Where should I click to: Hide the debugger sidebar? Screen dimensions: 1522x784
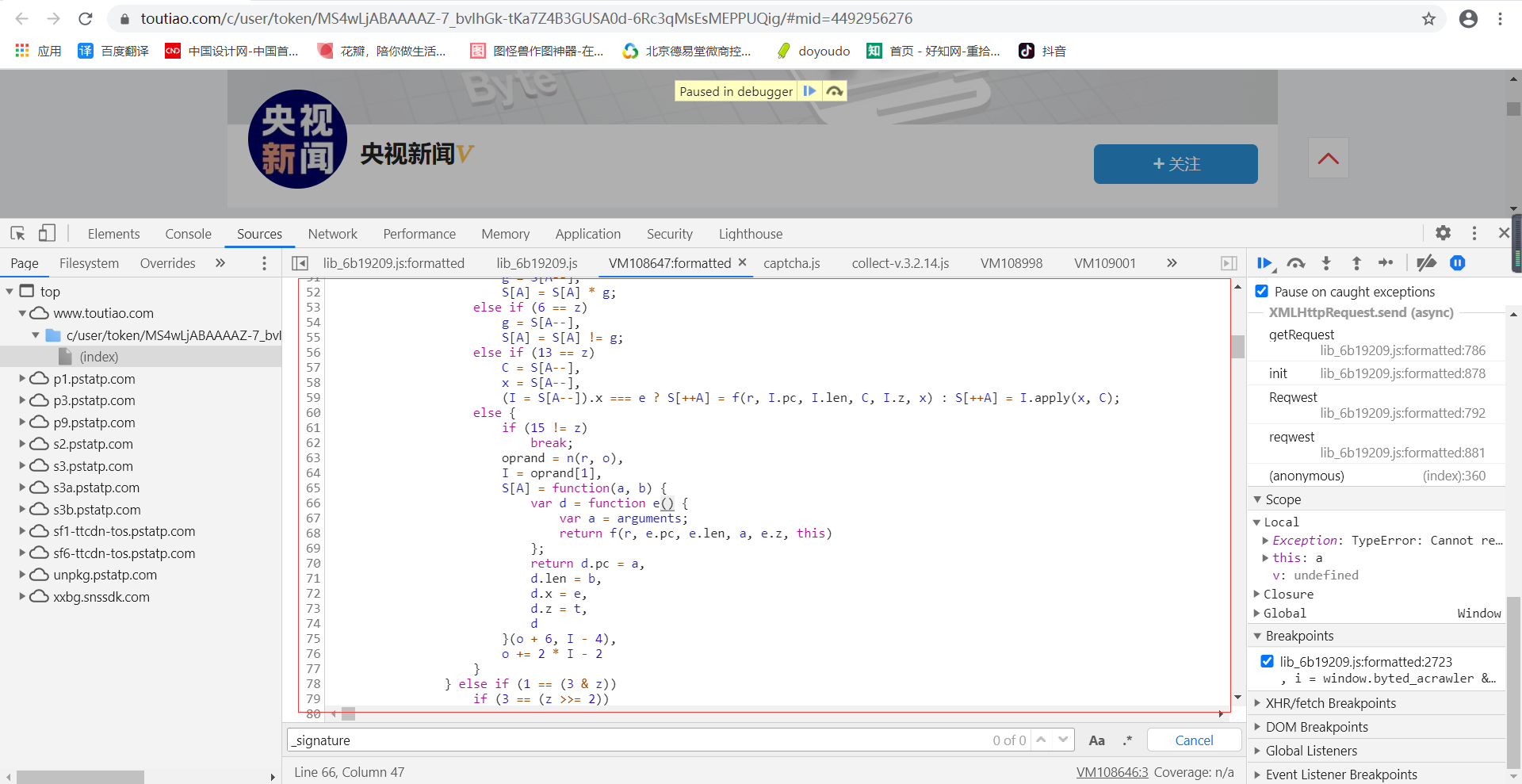pyautogui.click(x=1229, y=263)
